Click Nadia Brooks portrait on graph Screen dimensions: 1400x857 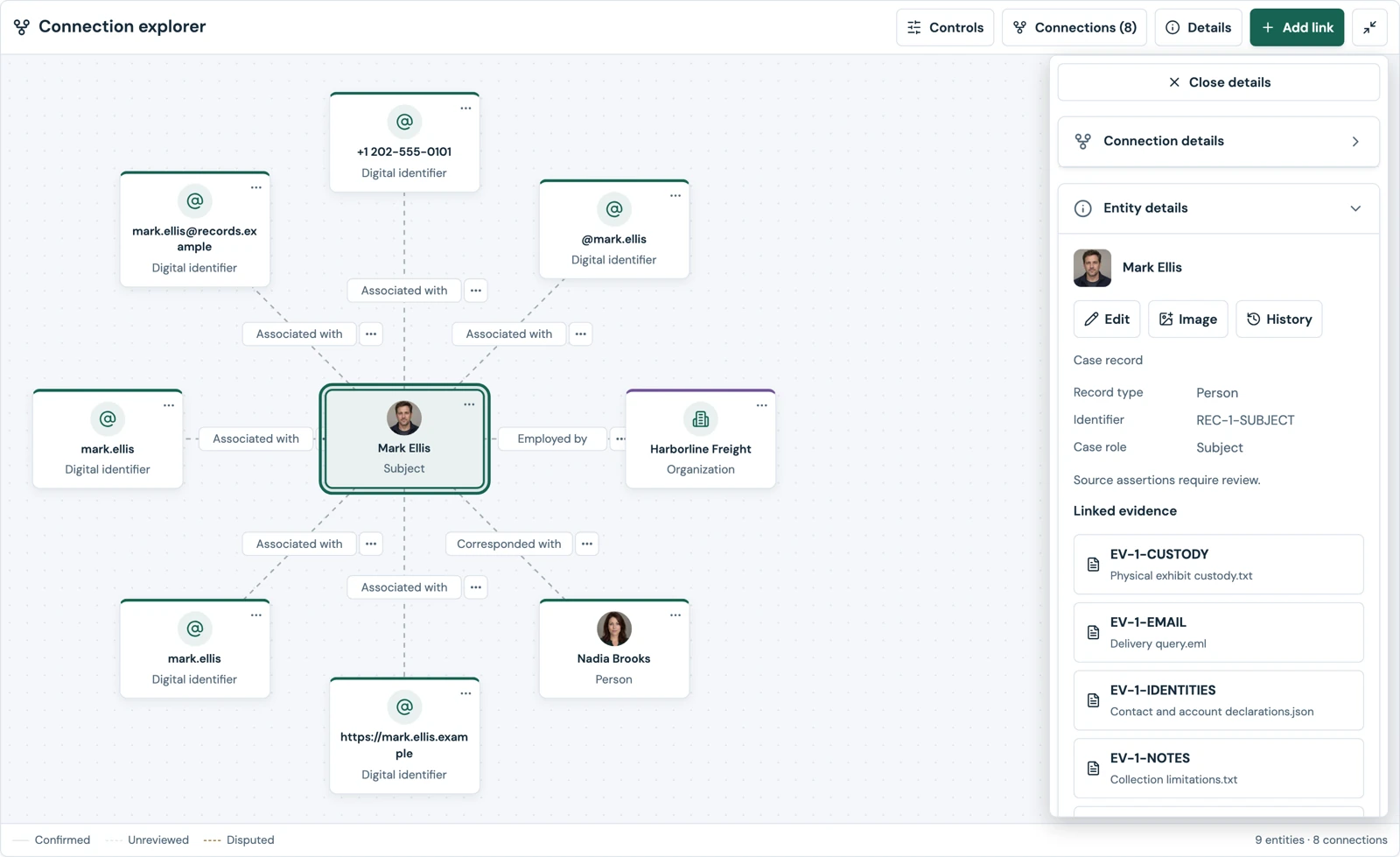pyautogui.click(x=614, y=629)
